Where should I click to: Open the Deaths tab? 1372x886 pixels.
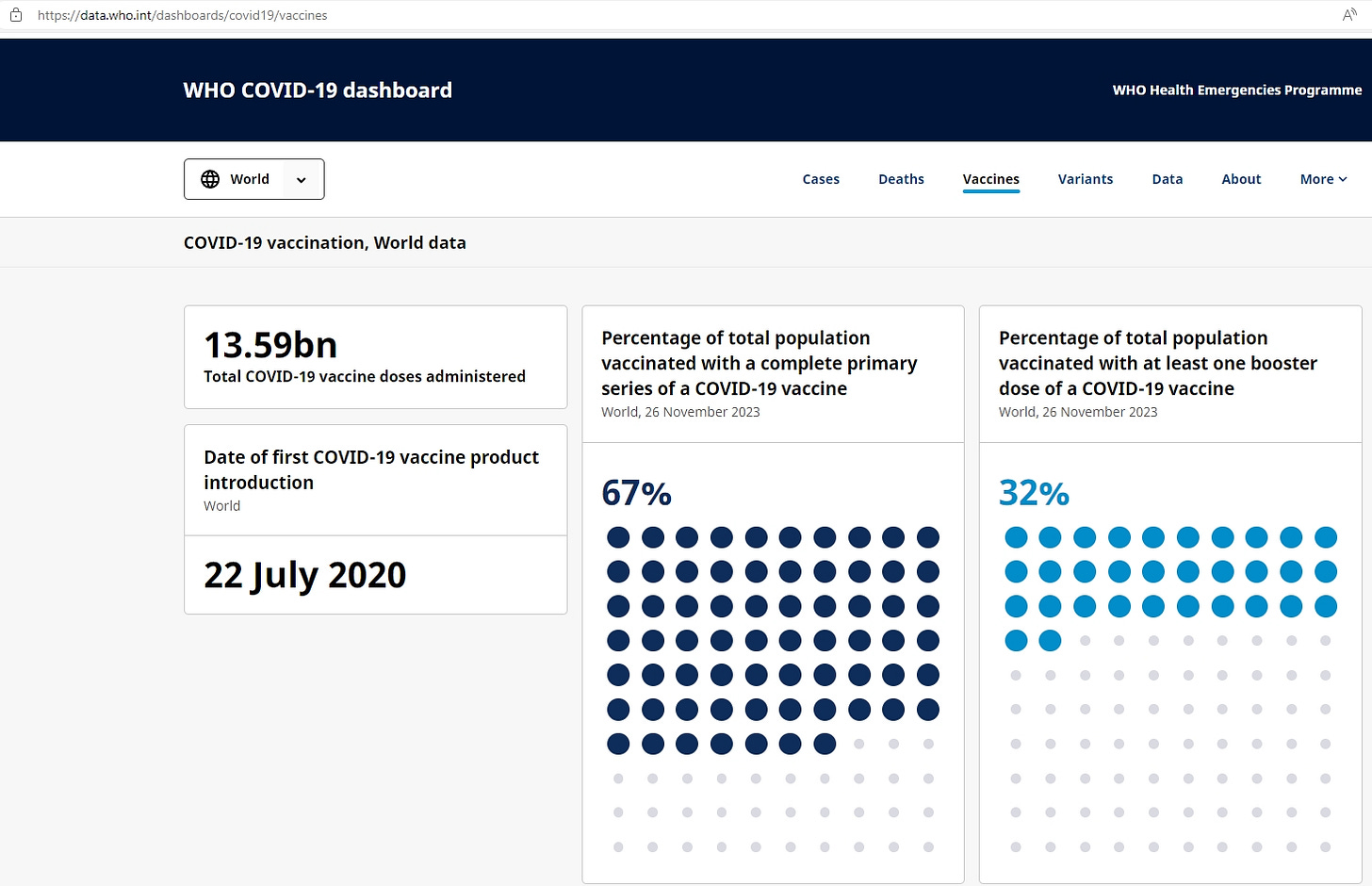click(x=901, y=179)
